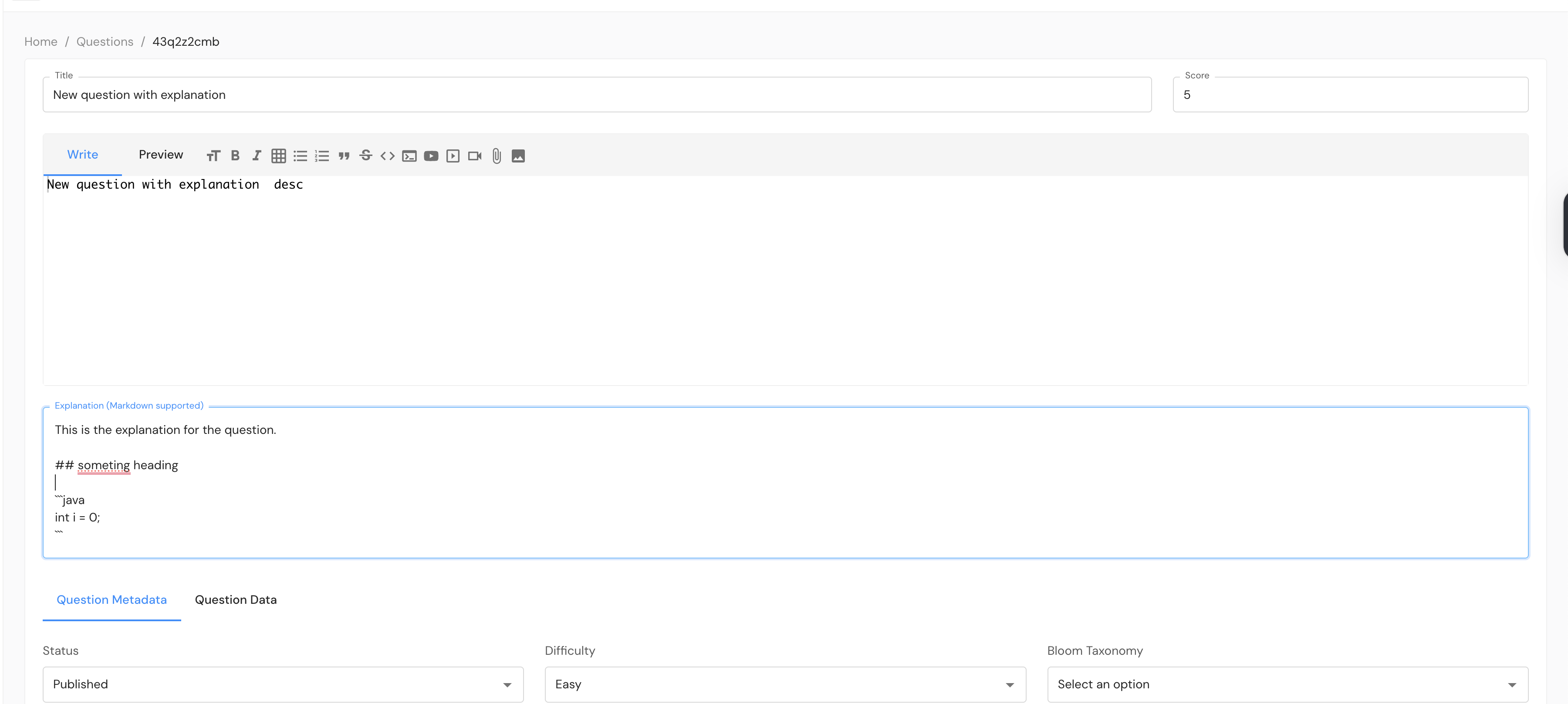
Task: Click the 'Explanation (Markdown supported)' label
Action: tap(129, 406)
